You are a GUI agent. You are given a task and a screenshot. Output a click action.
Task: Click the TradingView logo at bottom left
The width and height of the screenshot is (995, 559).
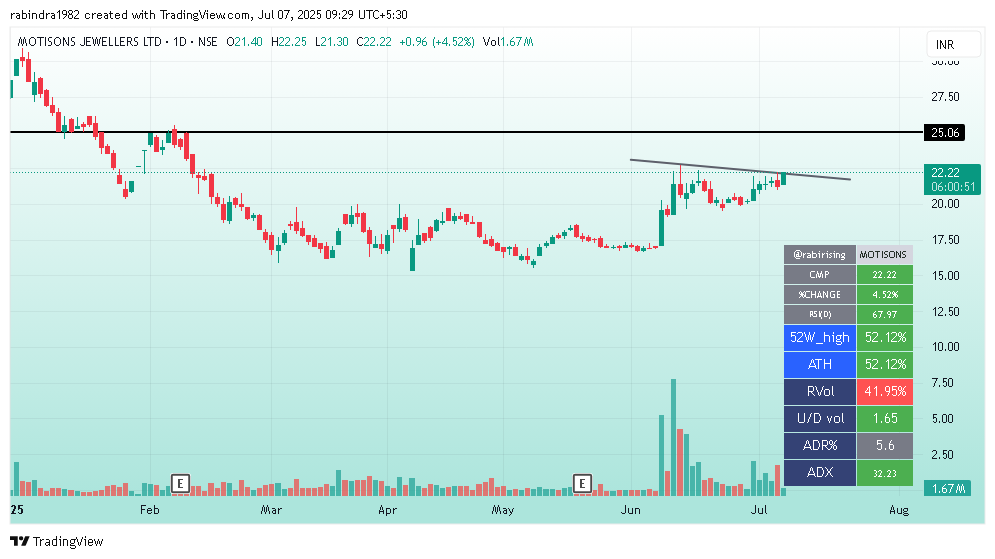(x=57, y=541)
